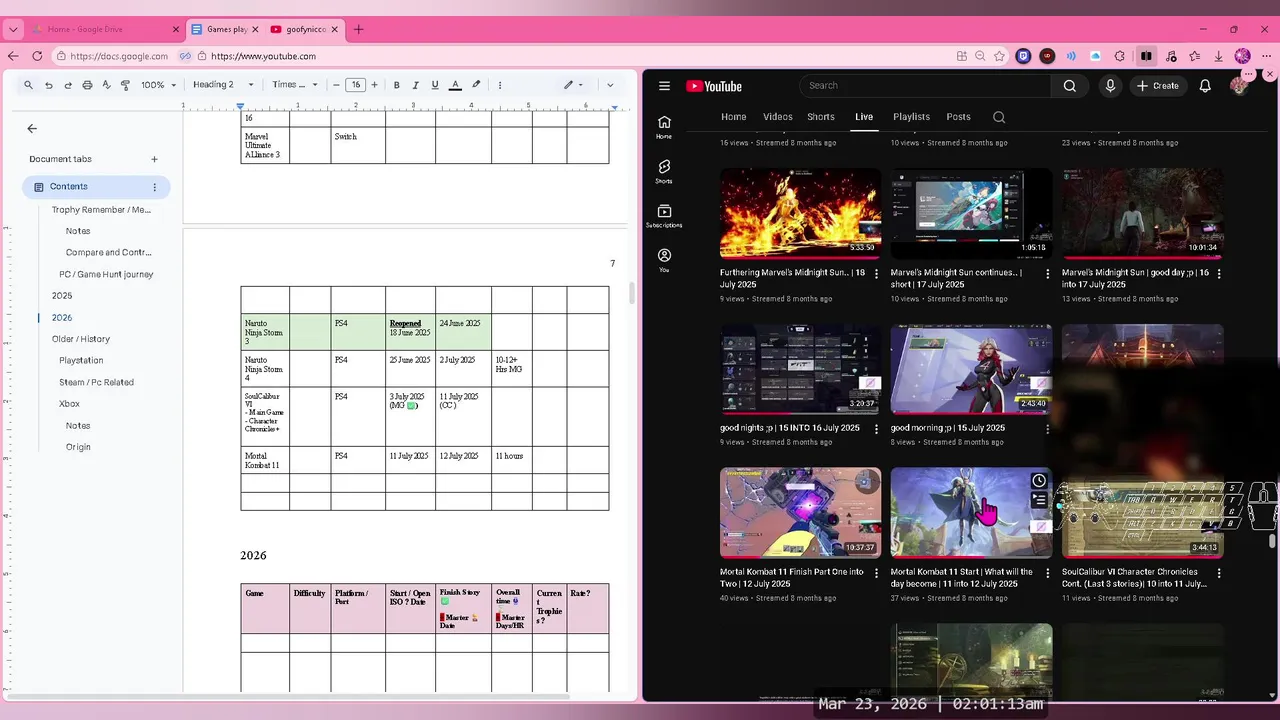Go to 2026 heading in outline

[x=62, y=318]
